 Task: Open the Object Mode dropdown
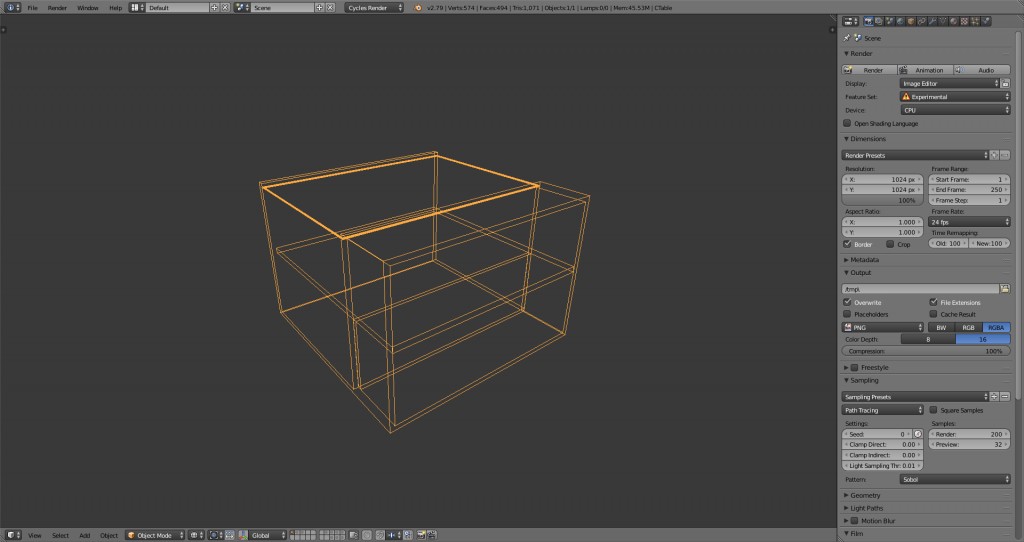click(155, 535)
